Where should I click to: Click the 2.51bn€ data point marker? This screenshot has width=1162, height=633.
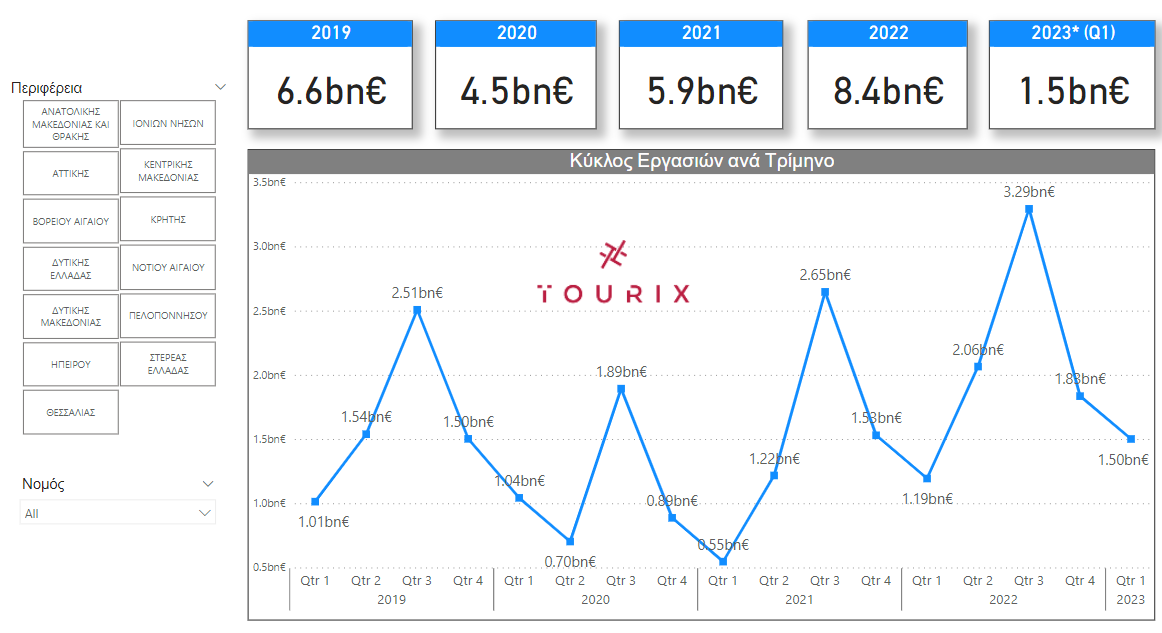point(417,310)
